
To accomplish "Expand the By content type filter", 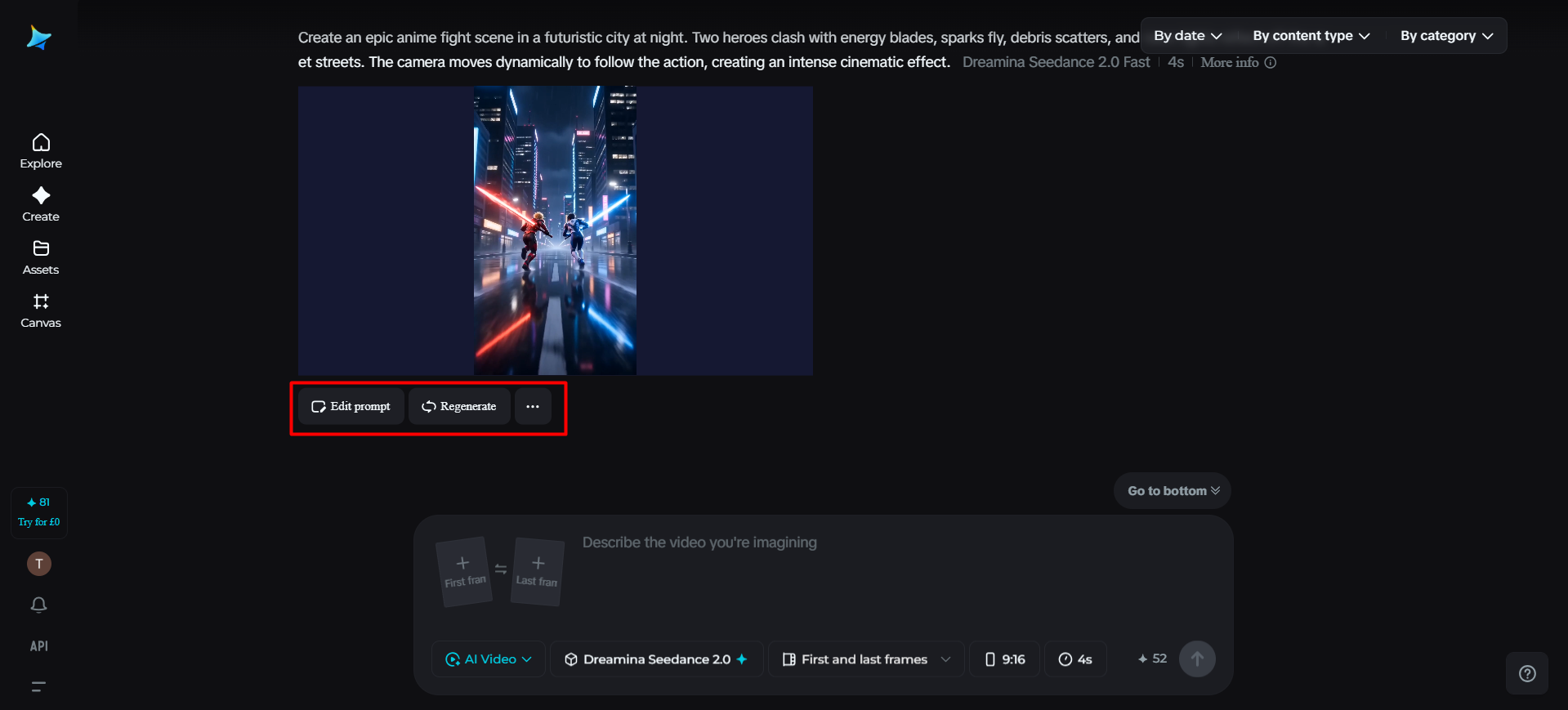I will pyautogui.click(x=1311, y=36).
